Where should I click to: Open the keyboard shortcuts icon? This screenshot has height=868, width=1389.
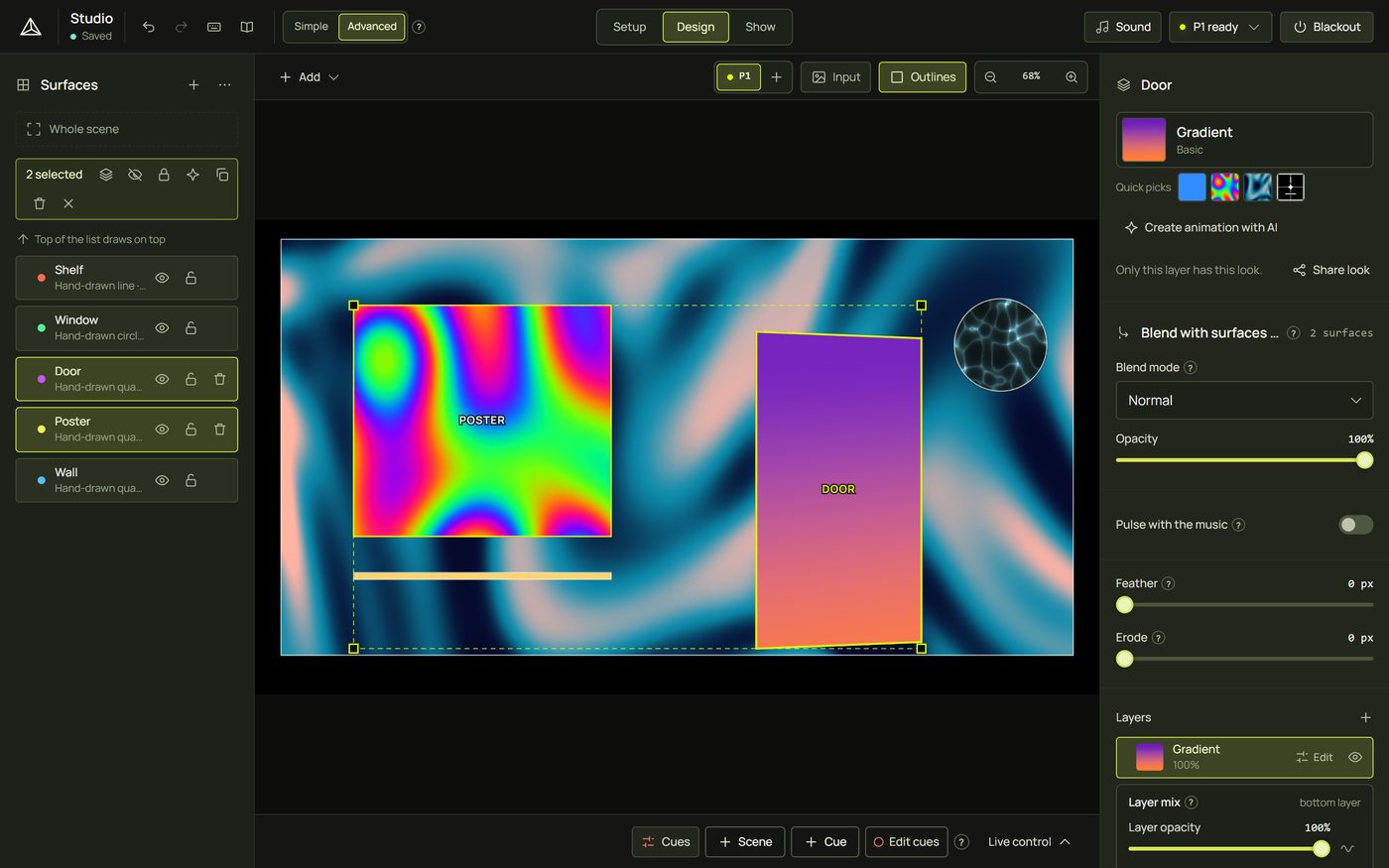tap(214, 27)
